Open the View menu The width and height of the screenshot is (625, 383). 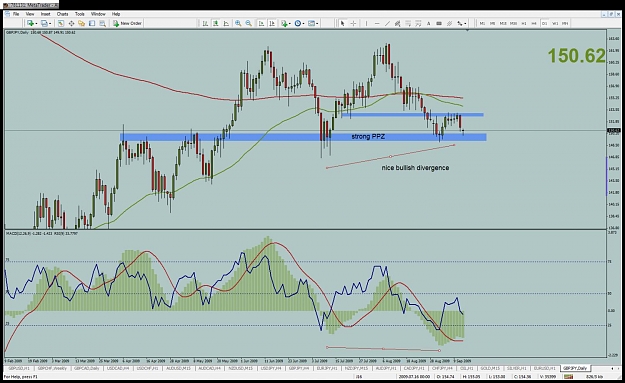tap(30, 14)
